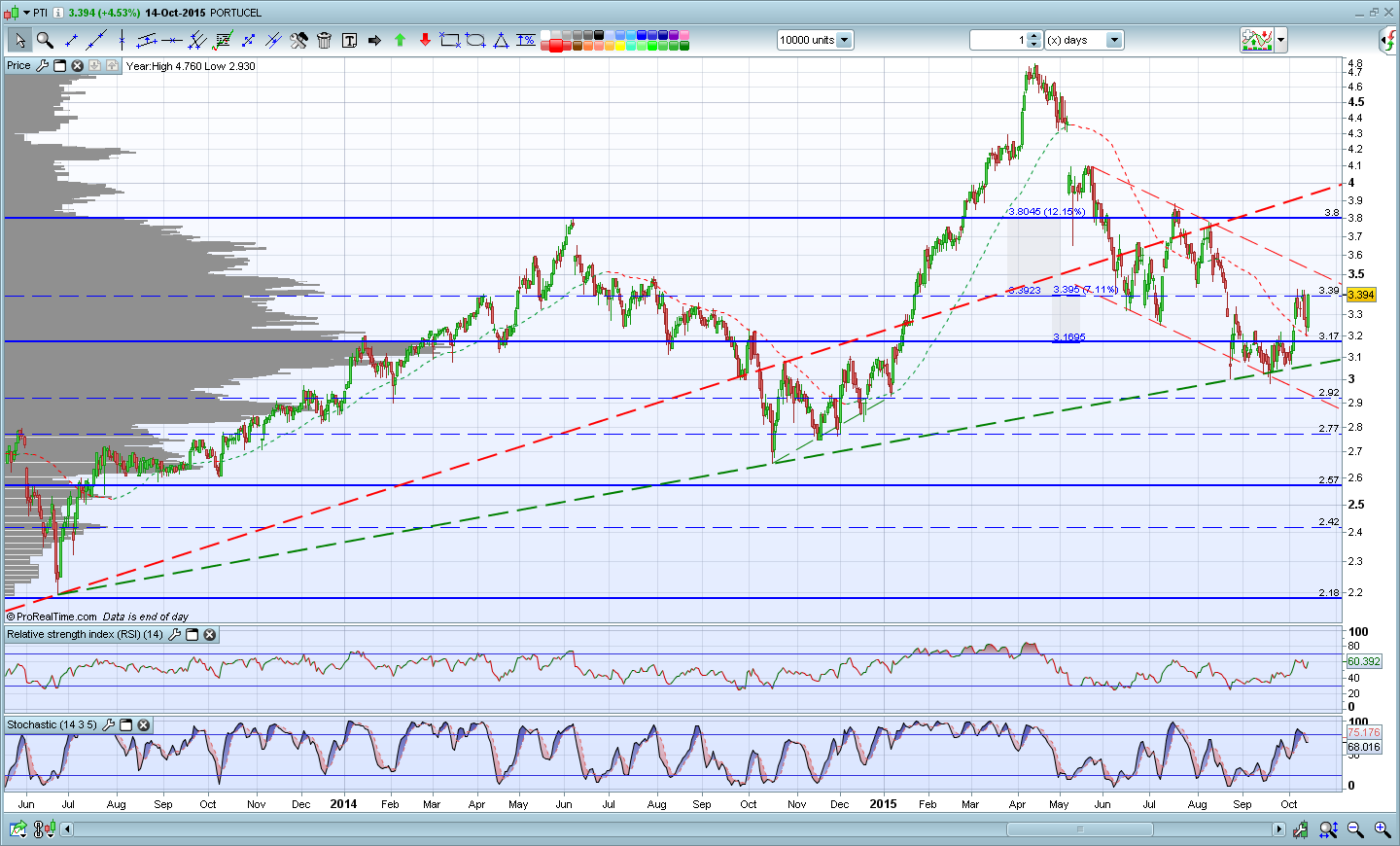This screenshot has width=1400, height=846.
Task: Click the timeframe number input field
Action: [998, 40]
